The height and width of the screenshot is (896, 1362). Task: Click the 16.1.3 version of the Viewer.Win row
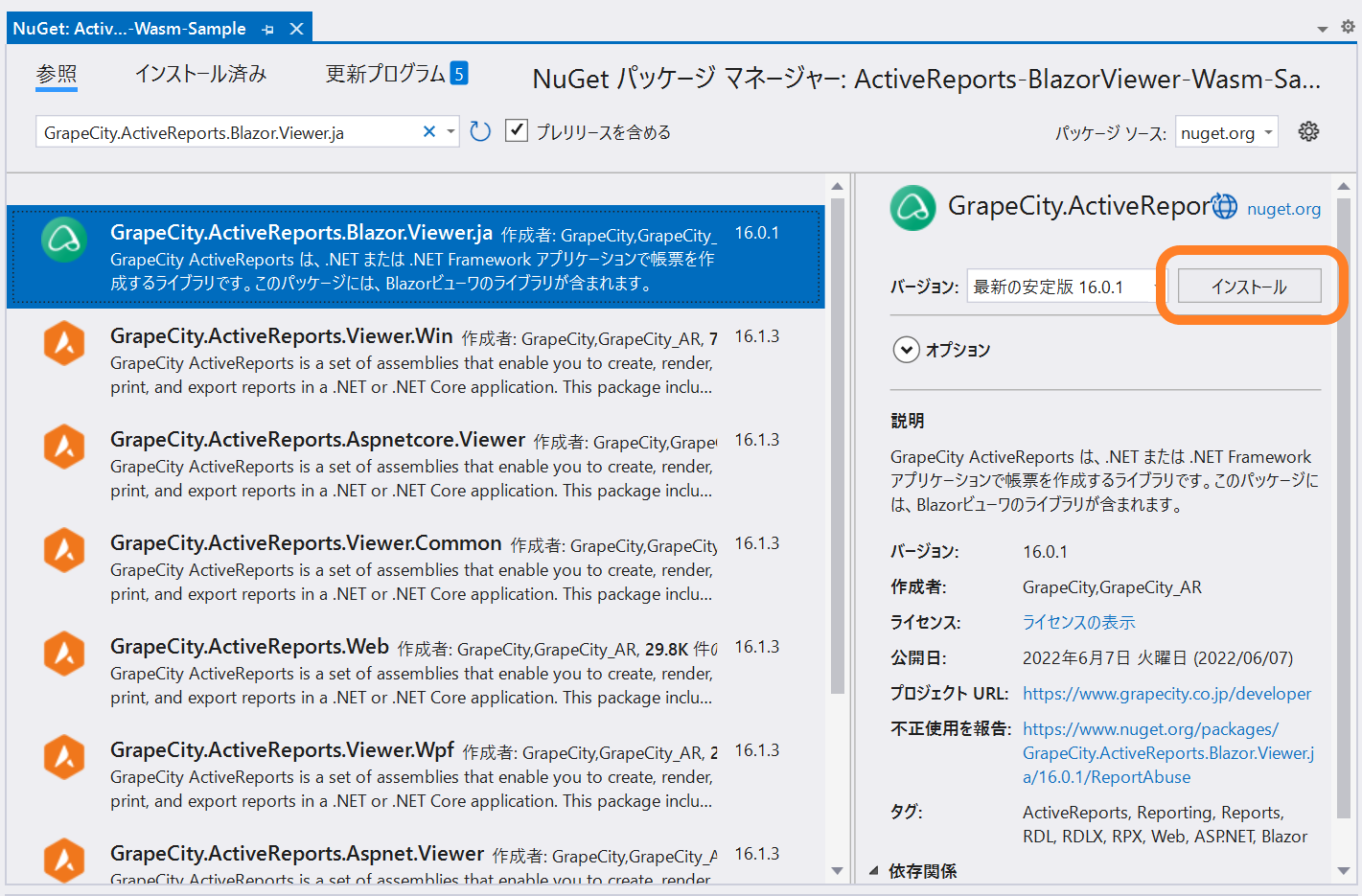[757, 336]
